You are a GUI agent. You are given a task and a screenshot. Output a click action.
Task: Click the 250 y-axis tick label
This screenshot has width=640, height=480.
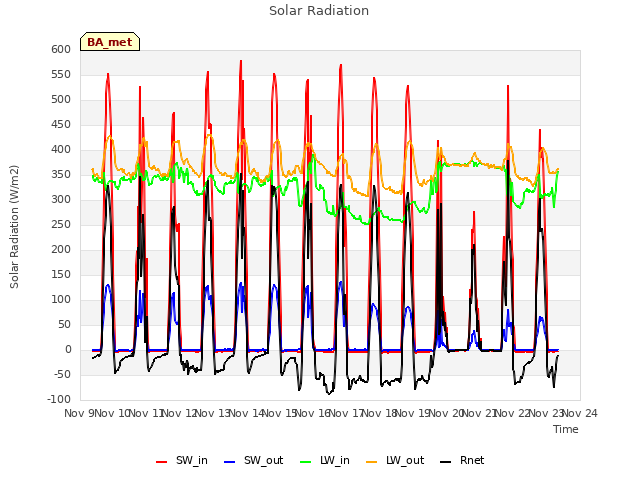(61, 224)
